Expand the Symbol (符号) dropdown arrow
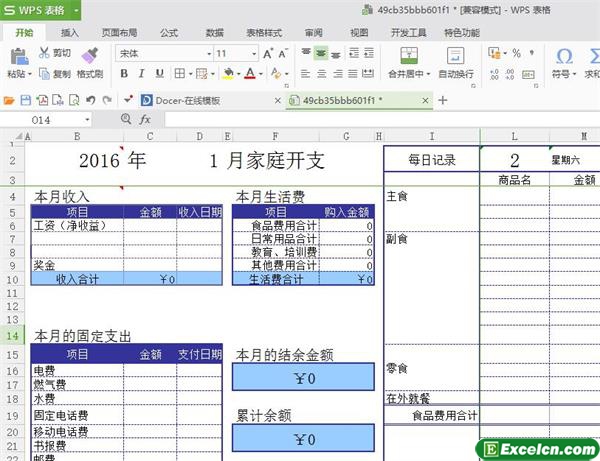 click(574, 74)
